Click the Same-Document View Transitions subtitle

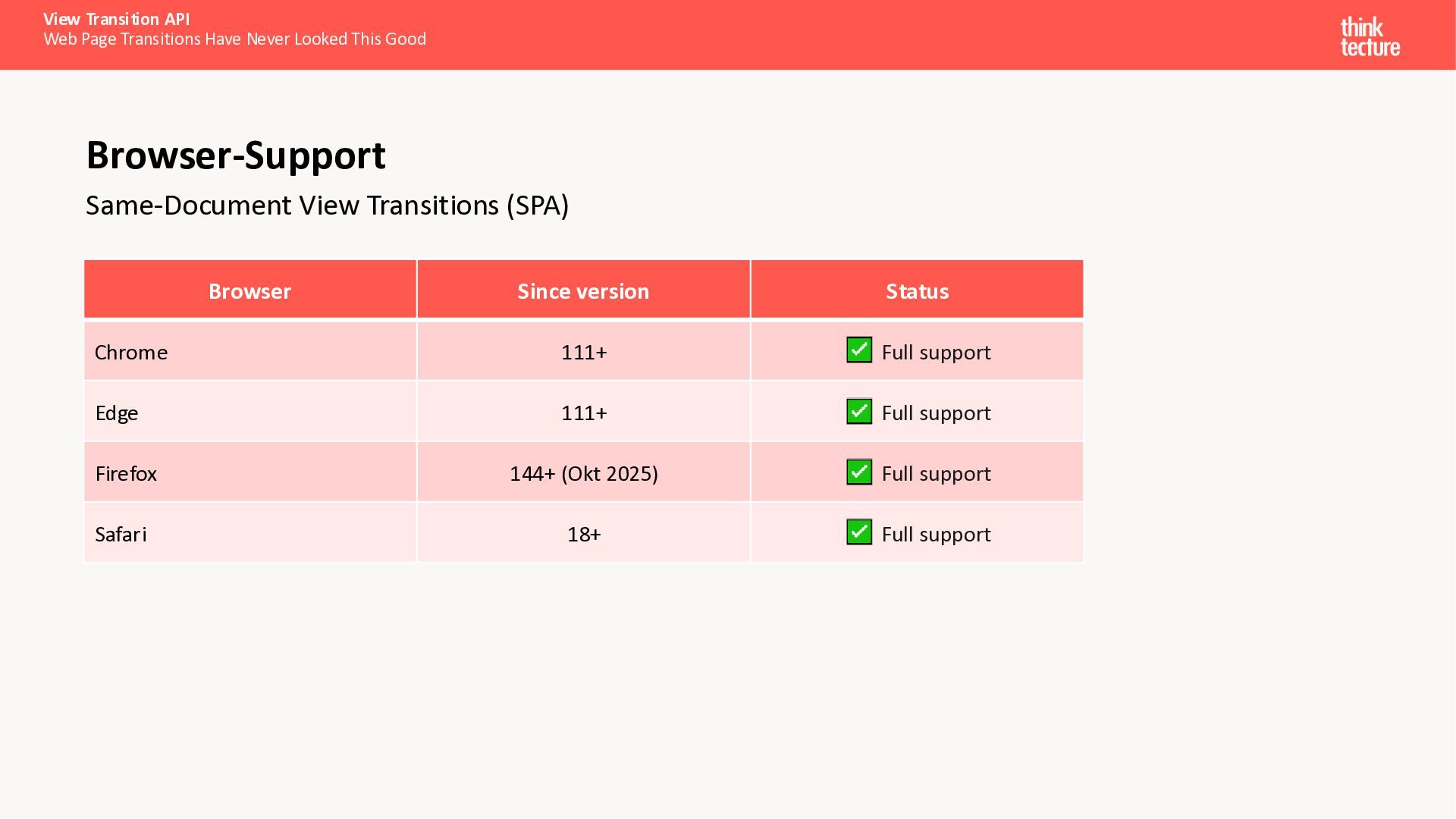pyautogui.click(x=327, y=206)
